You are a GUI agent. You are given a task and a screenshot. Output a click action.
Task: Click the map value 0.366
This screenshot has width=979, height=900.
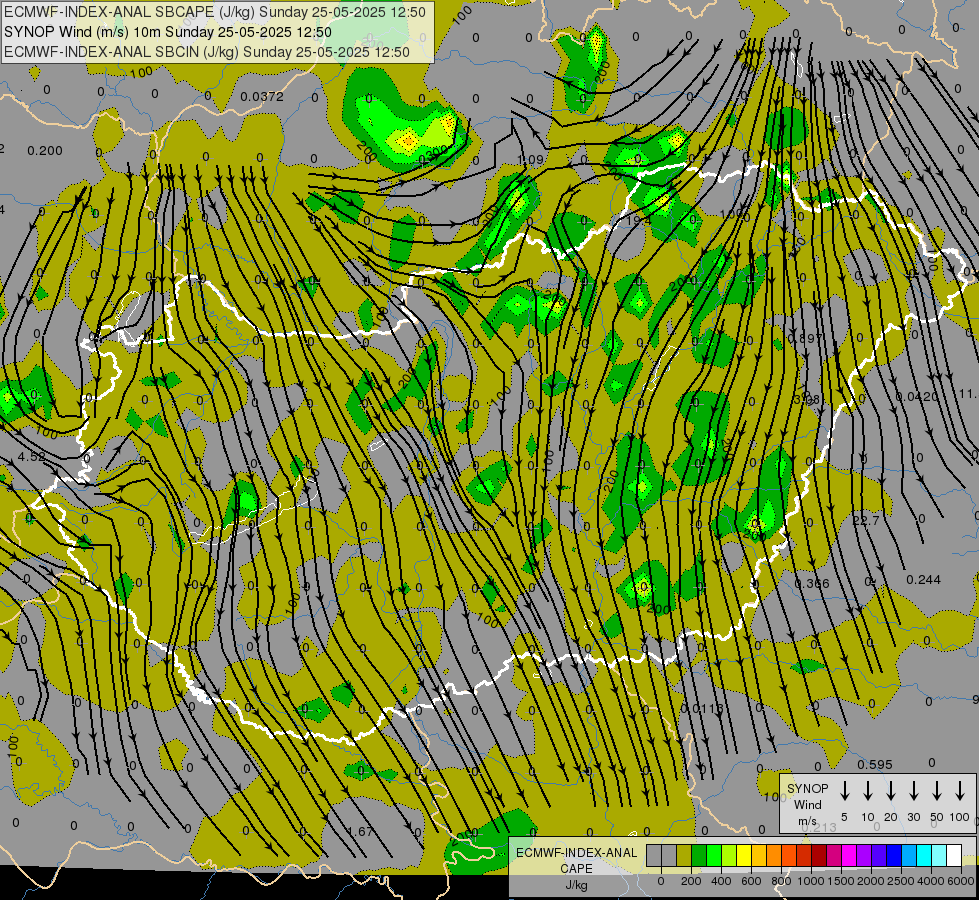click(x=812, y=583)
